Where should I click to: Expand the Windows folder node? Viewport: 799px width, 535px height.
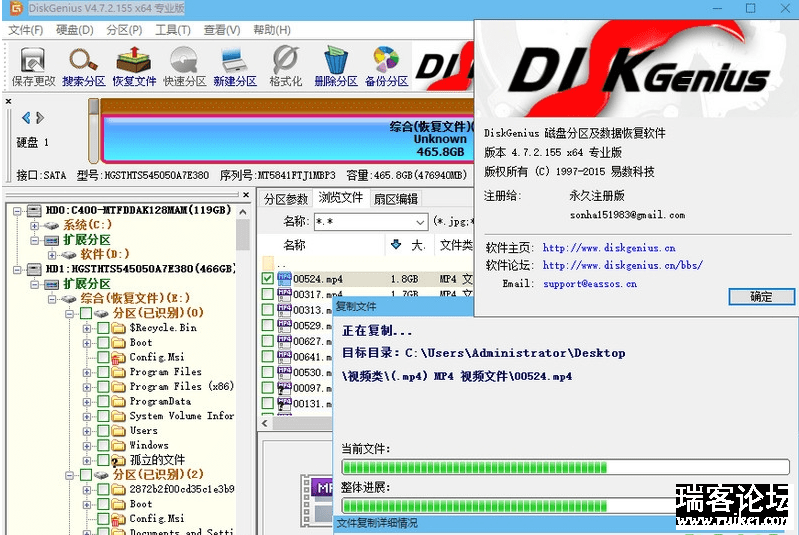(87, 446)
